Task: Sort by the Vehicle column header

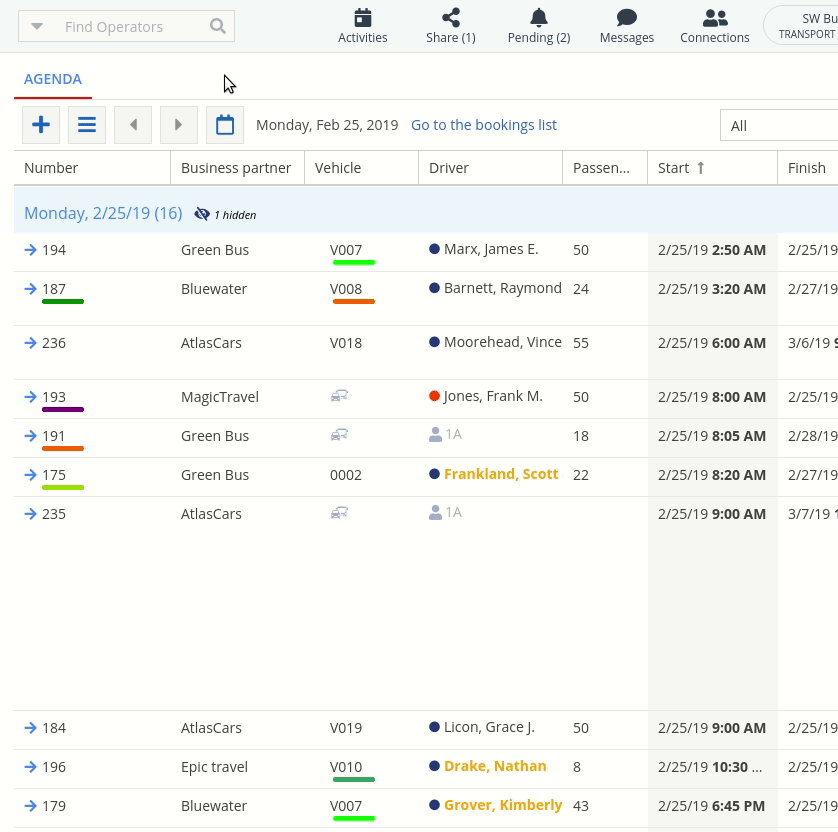Action: [x=361, y=168]
